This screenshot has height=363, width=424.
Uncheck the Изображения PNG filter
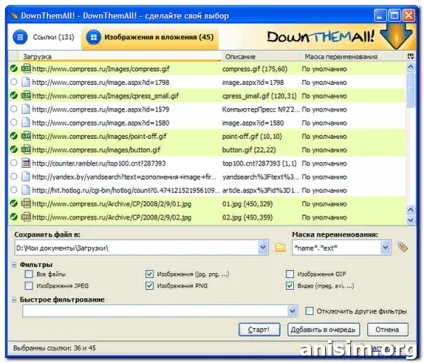(149, 286)
